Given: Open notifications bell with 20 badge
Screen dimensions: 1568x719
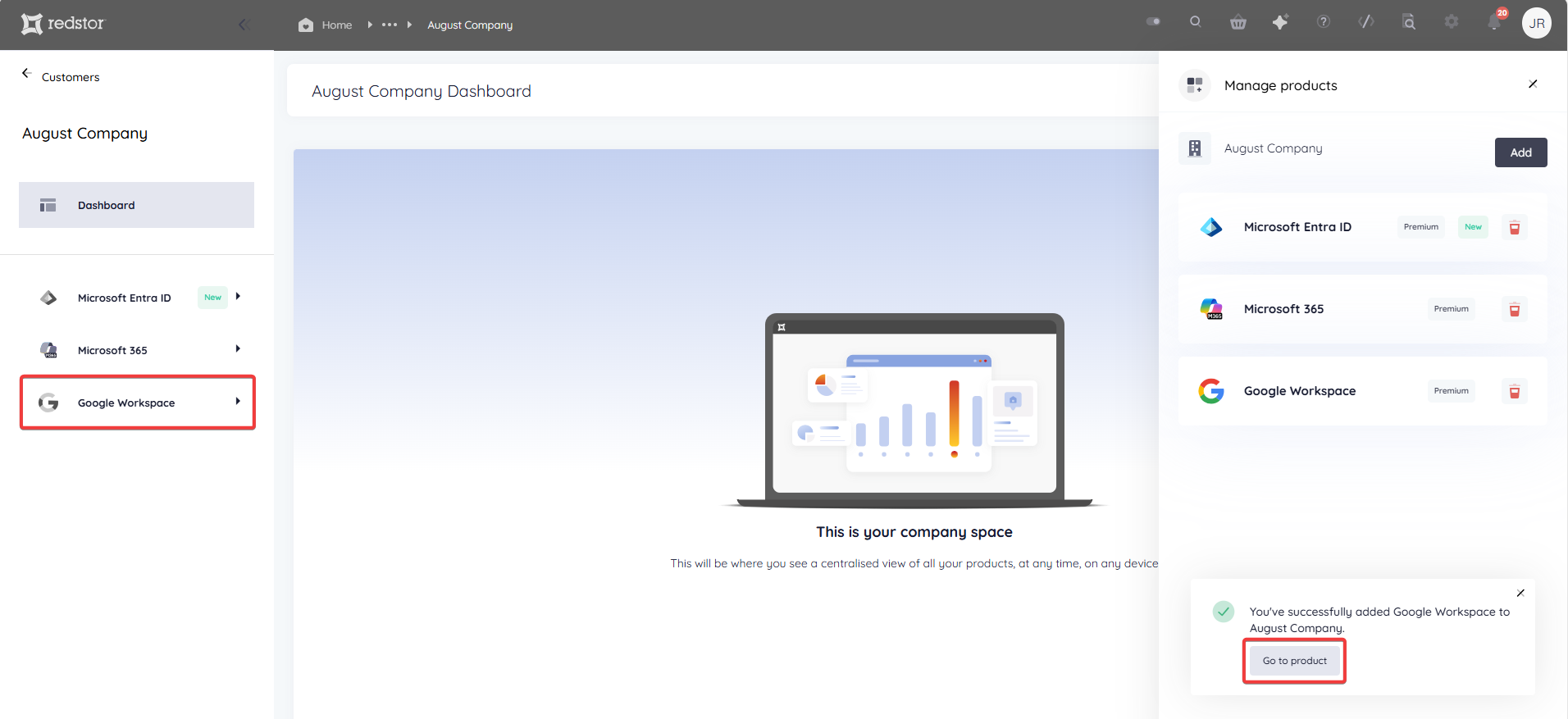Looking at the screenshot, I should click(1495, 21).
